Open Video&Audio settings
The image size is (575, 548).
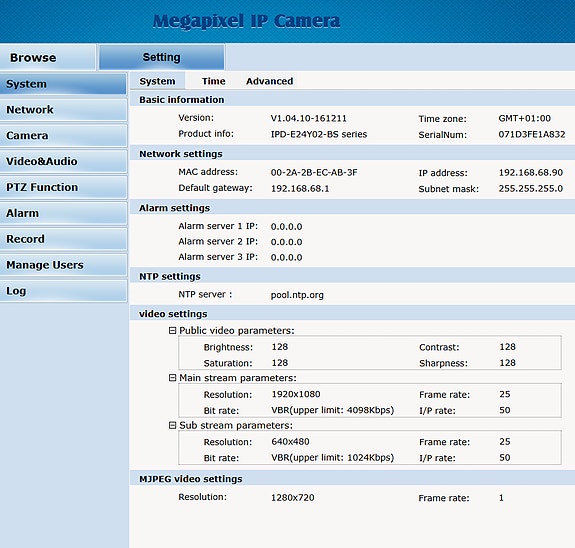(x=63, y=161)
